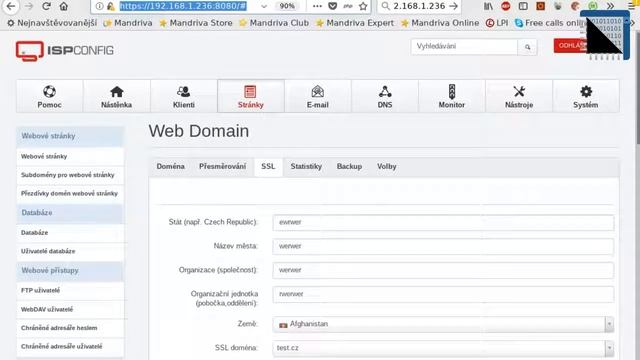This screenshot has height=360, width=640.
Task: Open Mandriva Club bookmark
Action: tap(274, 23)
